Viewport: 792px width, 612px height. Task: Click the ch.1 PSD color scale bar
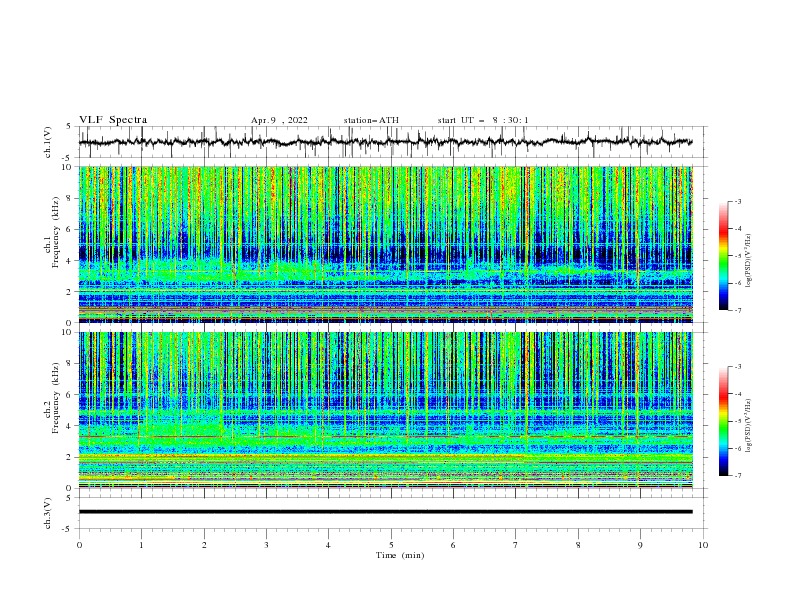coord(723,256)
